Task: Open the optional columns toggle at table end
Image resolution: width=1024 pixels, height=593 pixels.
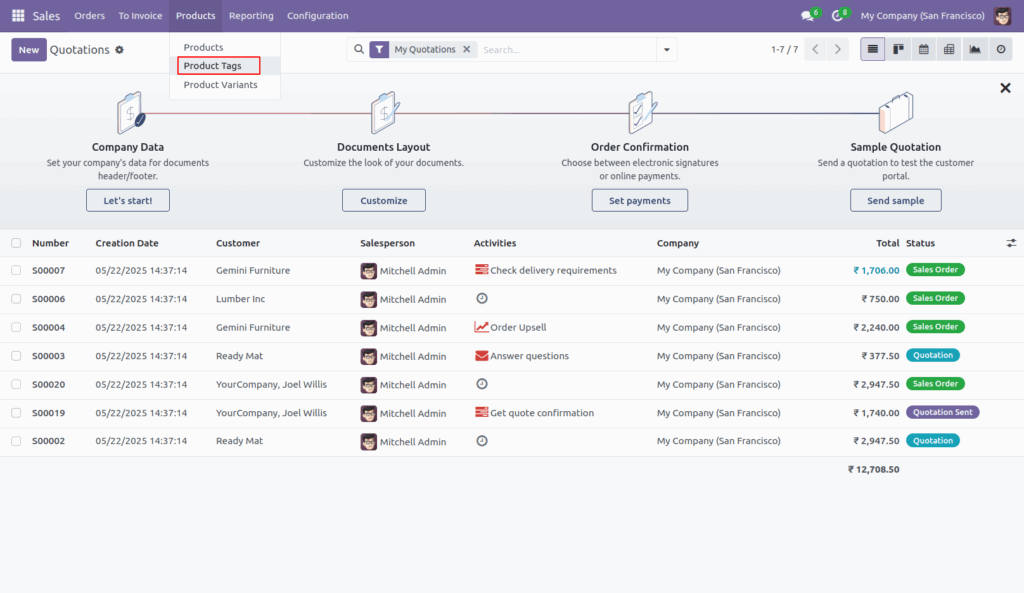Action: [1011, 243]
